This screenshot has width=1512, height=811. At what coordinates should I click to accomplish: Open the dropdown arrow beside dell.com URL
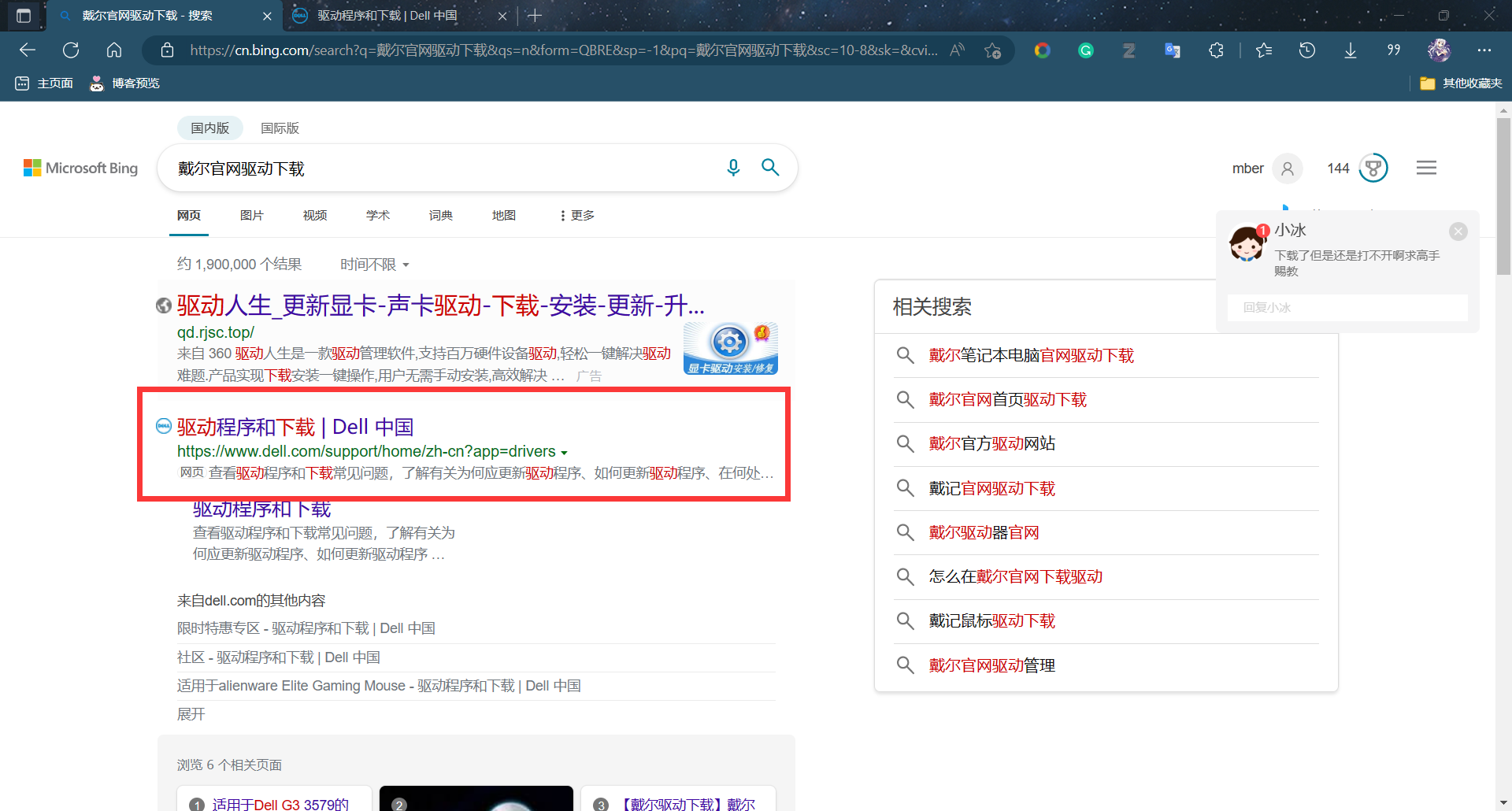tap(564, 453)
